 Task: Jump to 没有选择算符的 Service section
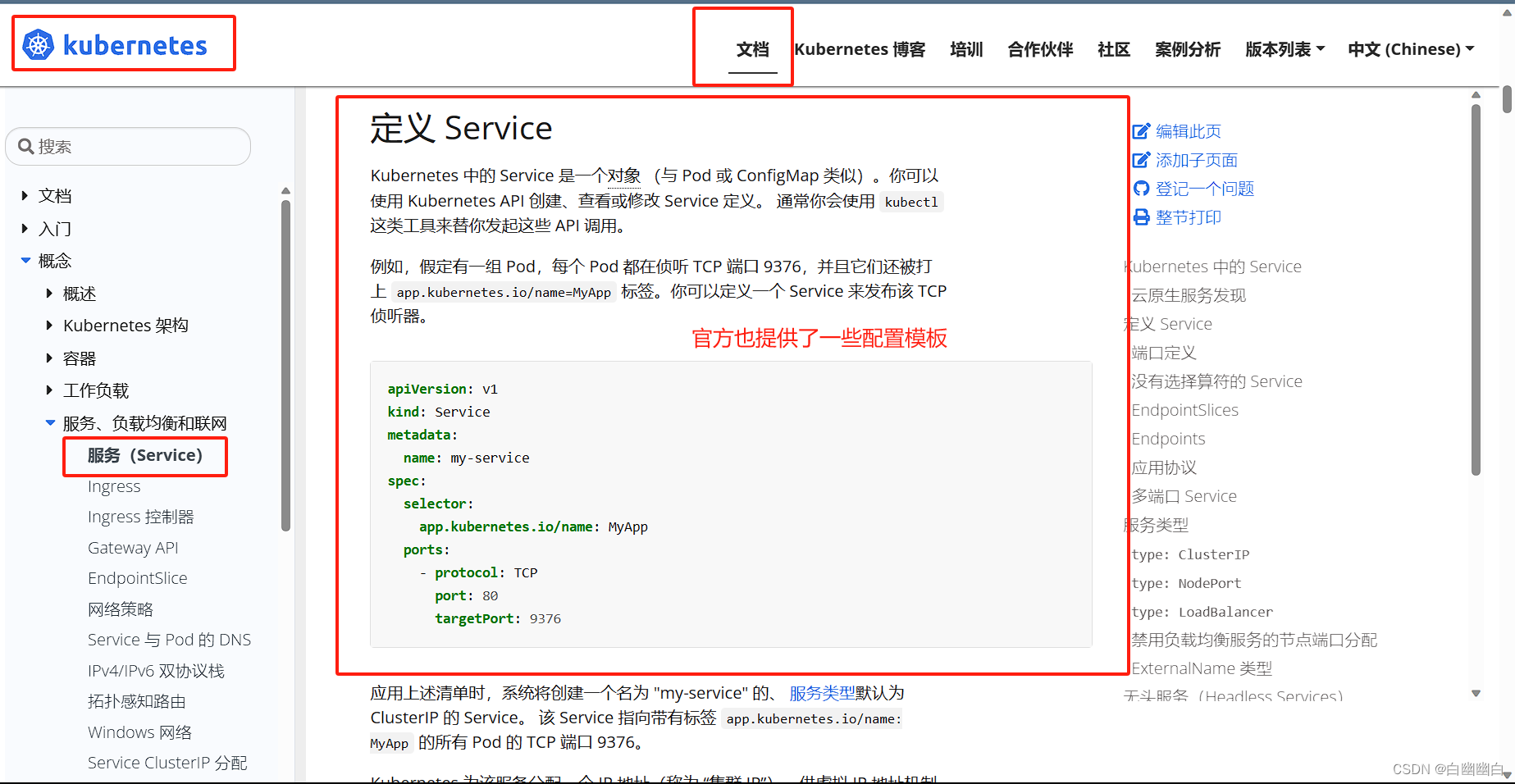(1216, 381)
